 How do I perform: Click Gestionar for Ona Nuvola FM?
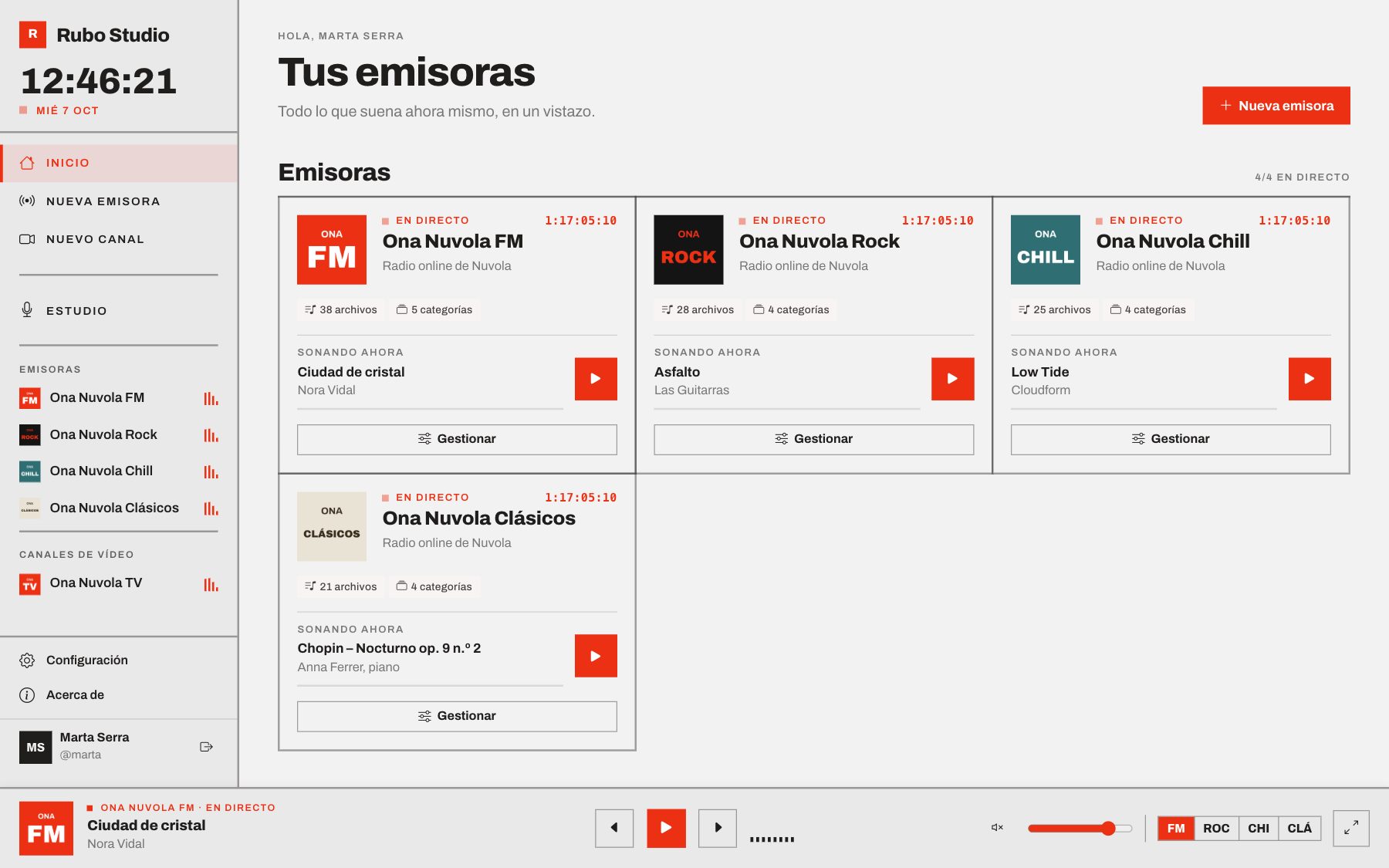[457, 439]
